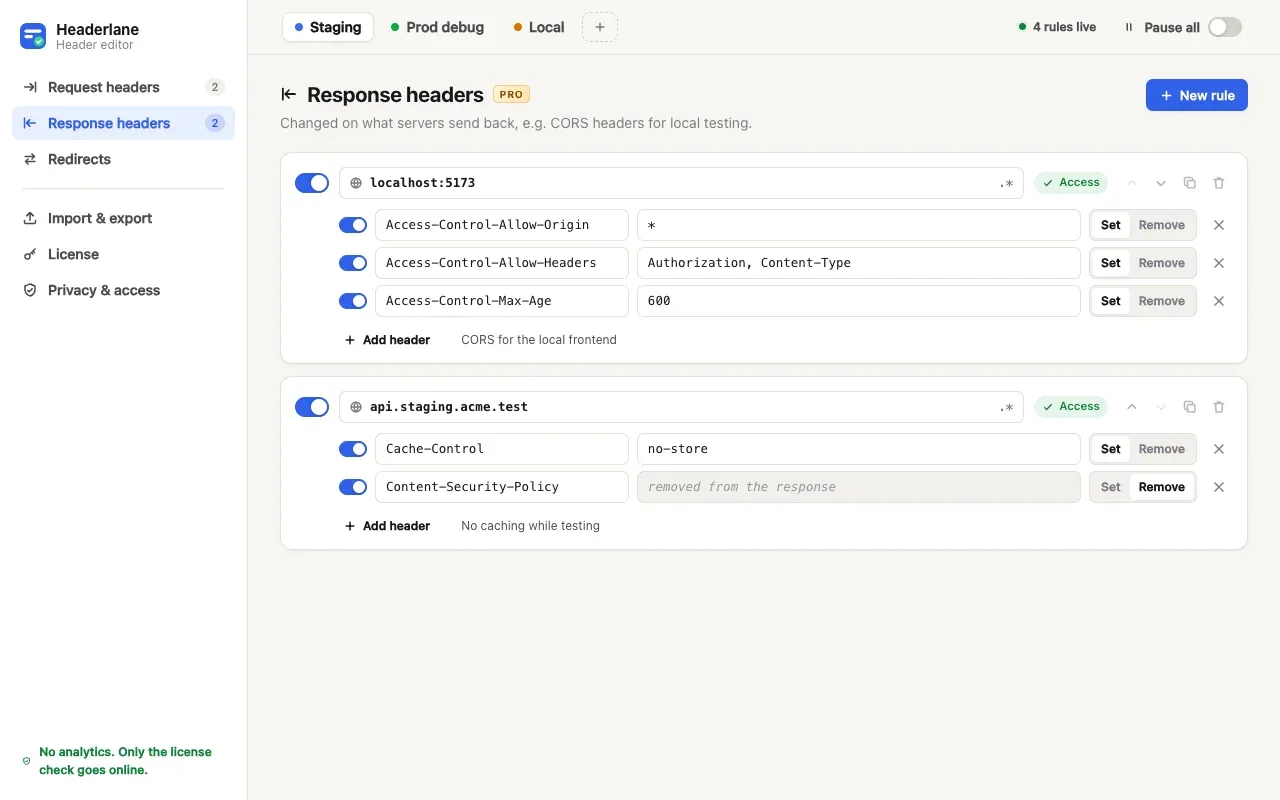Click the Access granted badge on localhost:5173
This screenshot has width=1280, height=800.
click(x=1071, y=183)
